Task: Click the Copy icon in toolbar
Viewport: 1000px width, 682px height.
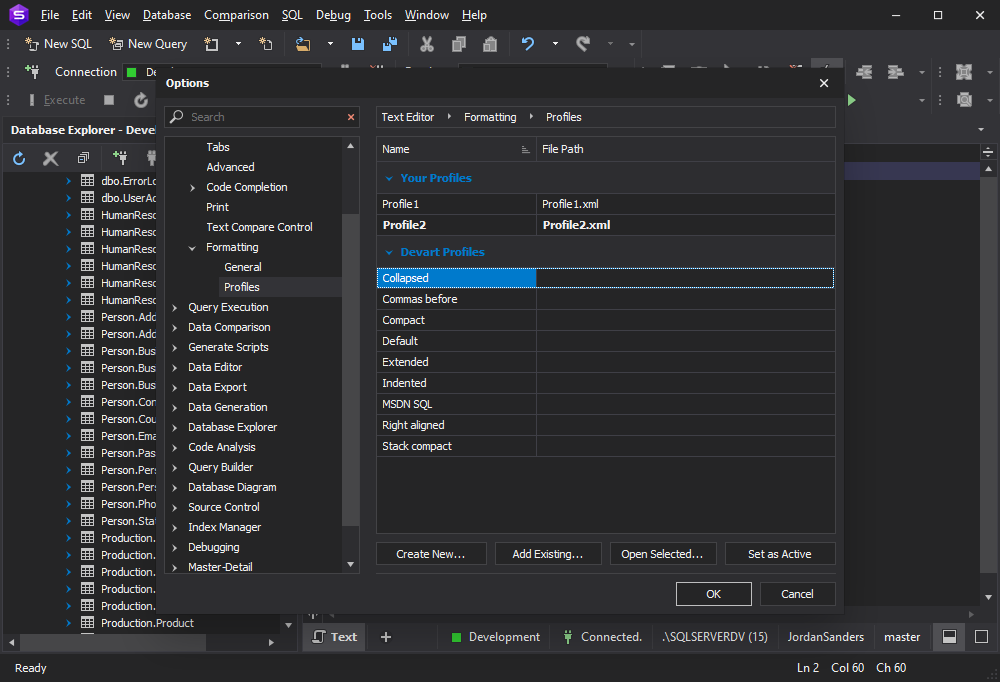Action: [459, 44]
